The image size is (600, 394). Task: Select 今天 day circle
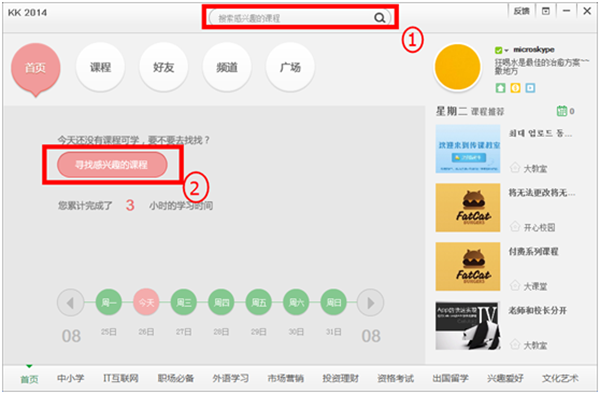click(146, 303)
